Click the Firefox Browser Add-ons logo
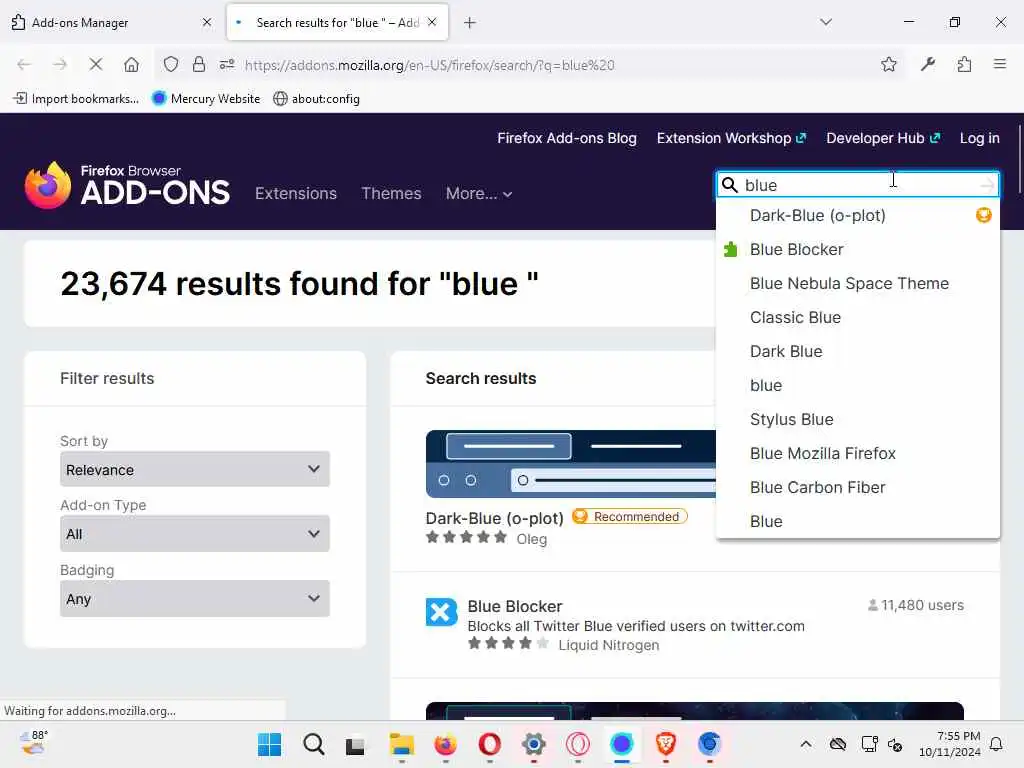Screen dimensions: 1024x768 [x=127, y=185]
